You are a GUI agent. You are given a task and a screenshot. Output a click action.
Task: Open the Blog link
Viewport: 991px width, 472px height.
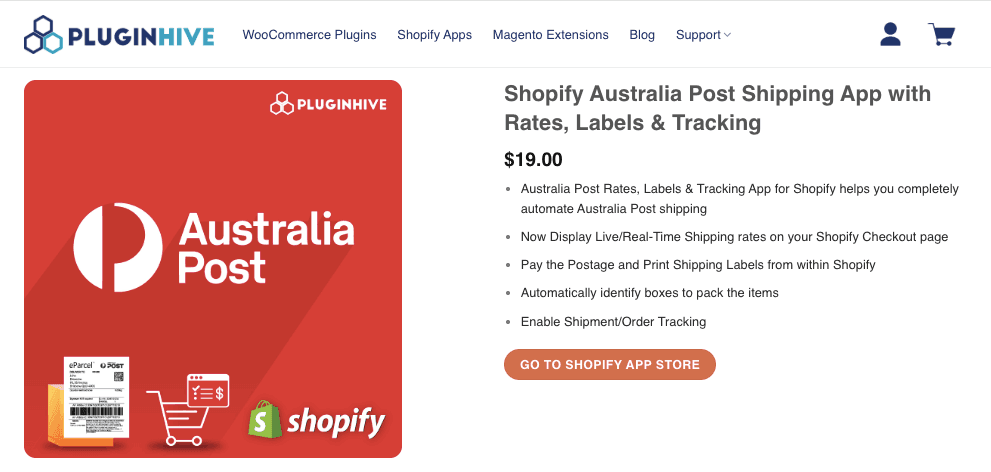642,35
